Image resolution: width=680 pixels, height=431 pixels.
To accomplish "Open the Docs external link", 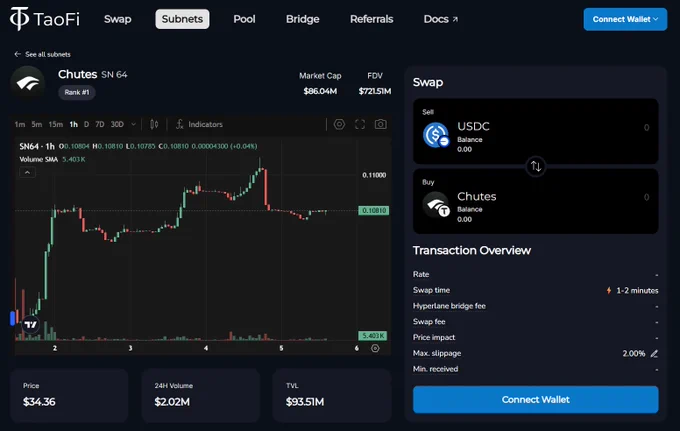I will tap(441, 19).
